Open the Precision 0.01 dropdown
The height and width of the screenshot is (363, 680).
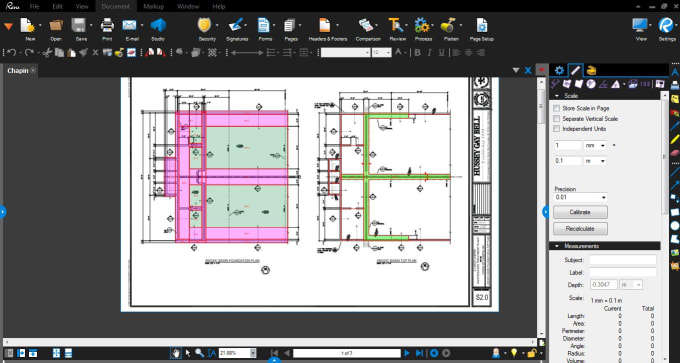[580, 197]
